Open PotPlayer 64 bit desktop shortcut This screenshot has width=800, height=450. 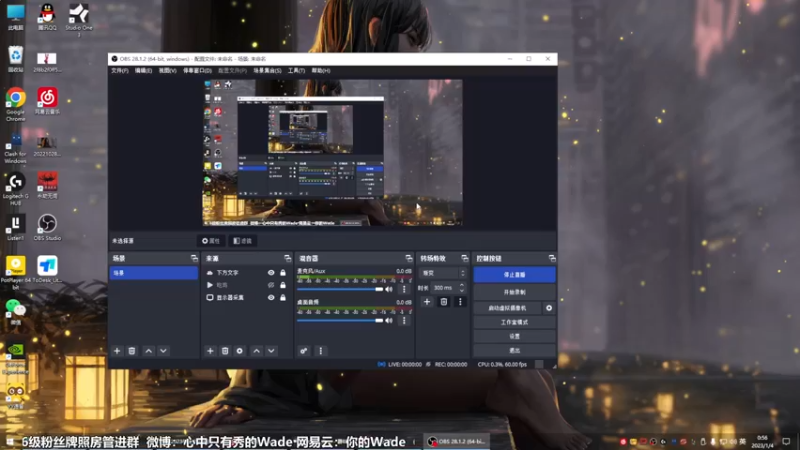pyautogui.click(x=15, y=273)
